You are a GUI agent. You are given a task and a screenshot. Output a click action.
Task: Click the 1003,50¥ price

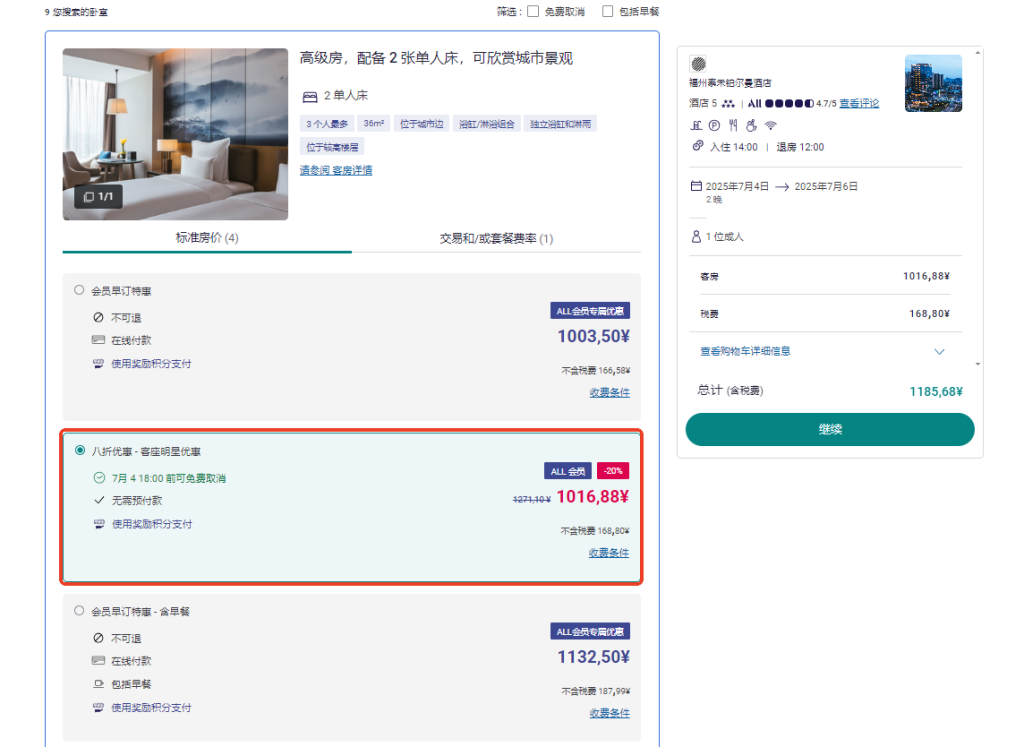593,336
